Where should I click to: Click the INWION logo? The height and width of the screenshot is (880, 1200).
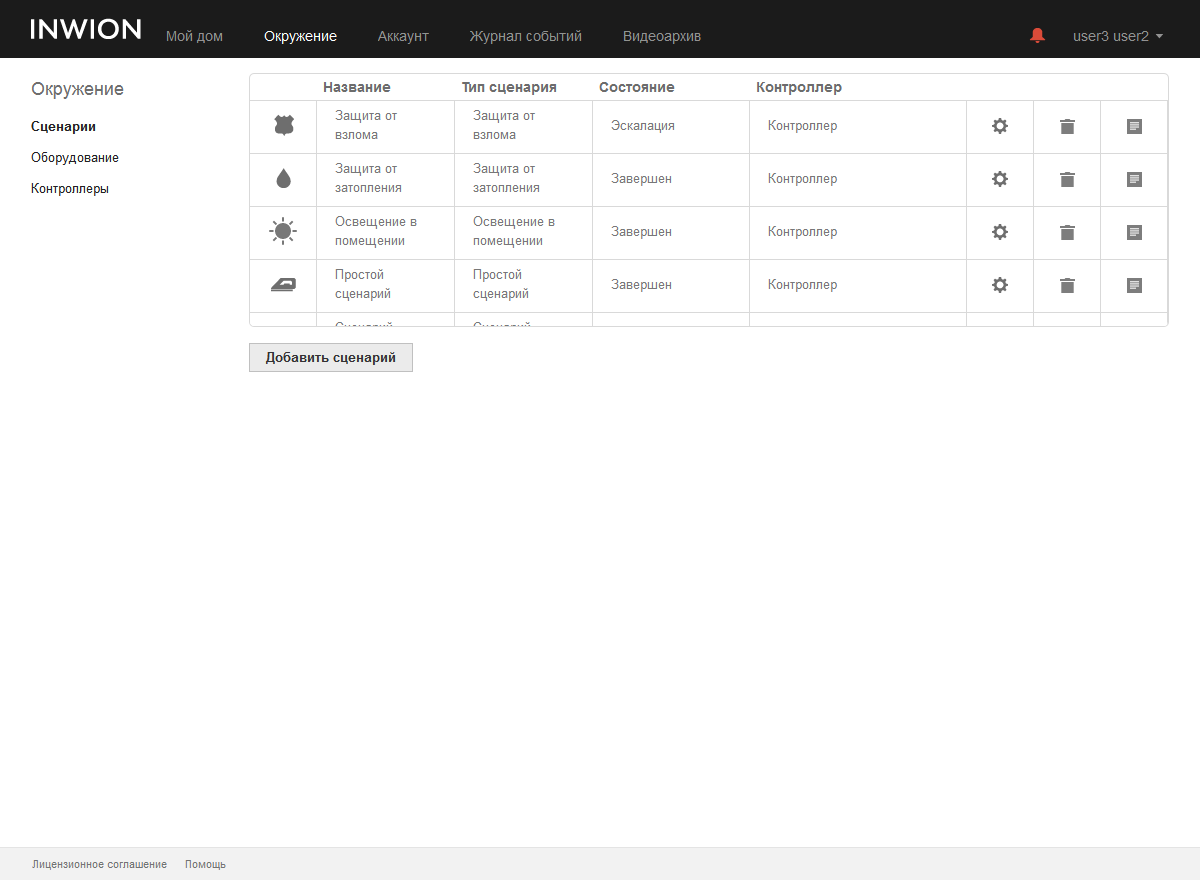86,29
